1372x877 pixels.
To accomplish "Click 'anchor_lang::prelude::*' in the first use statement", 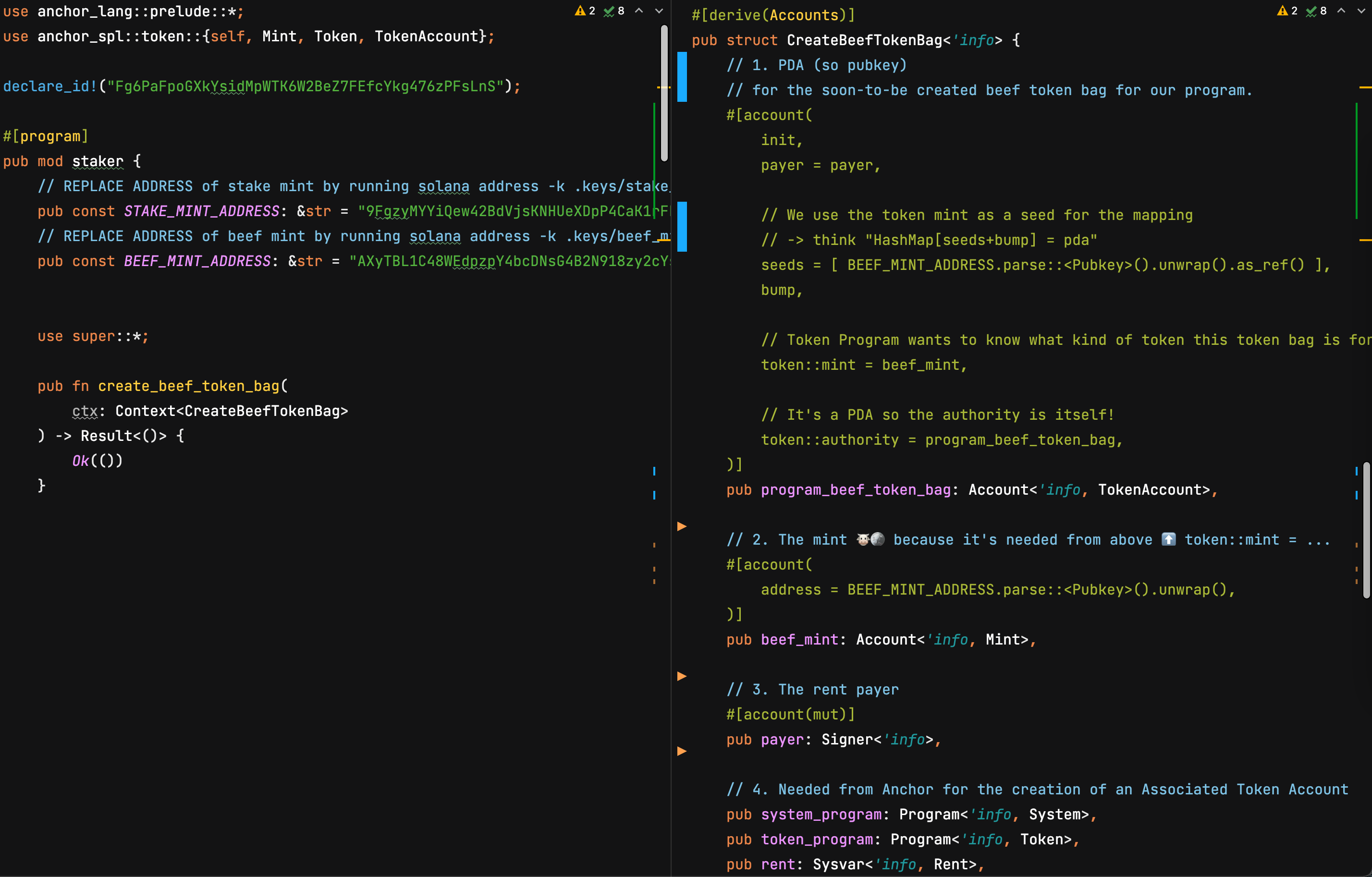I will tap(137, 12).
